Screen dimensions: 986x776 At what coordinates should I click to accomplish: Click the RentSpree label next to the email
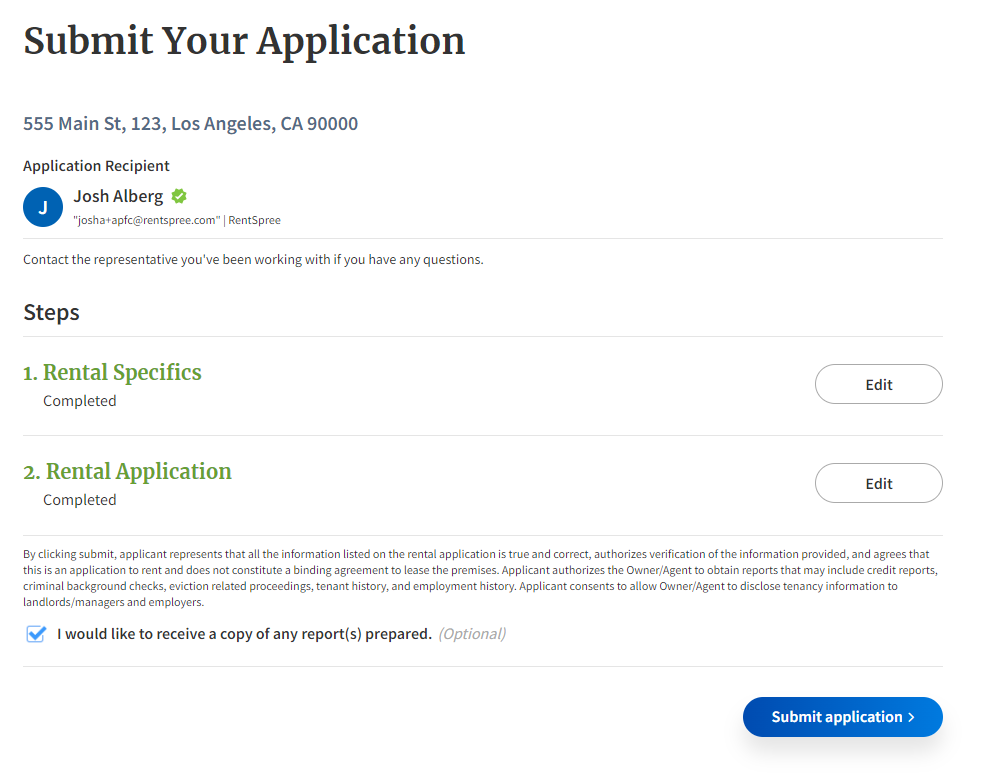(257, 220)
